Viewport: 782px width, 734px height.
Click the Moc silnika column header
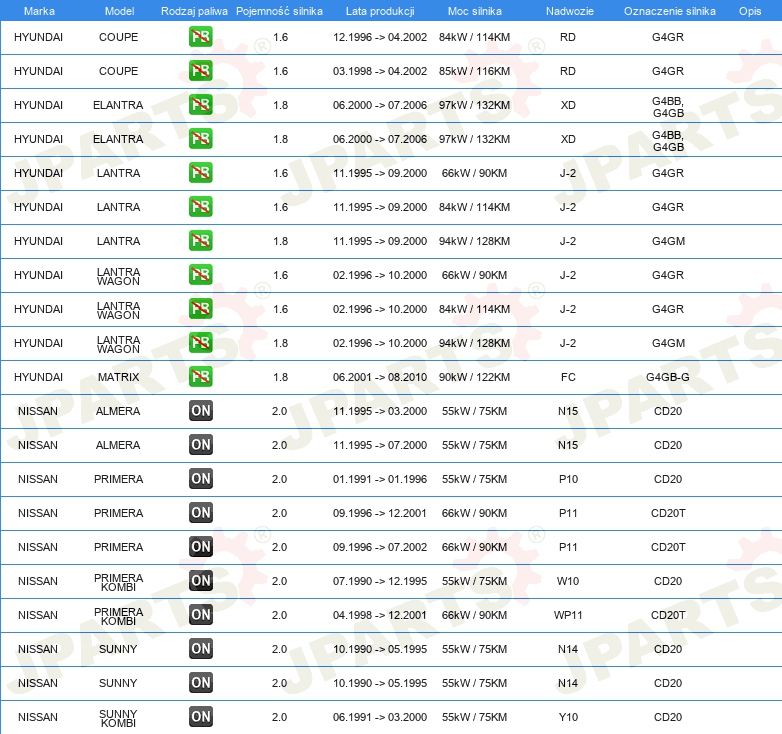click(474, 11)
